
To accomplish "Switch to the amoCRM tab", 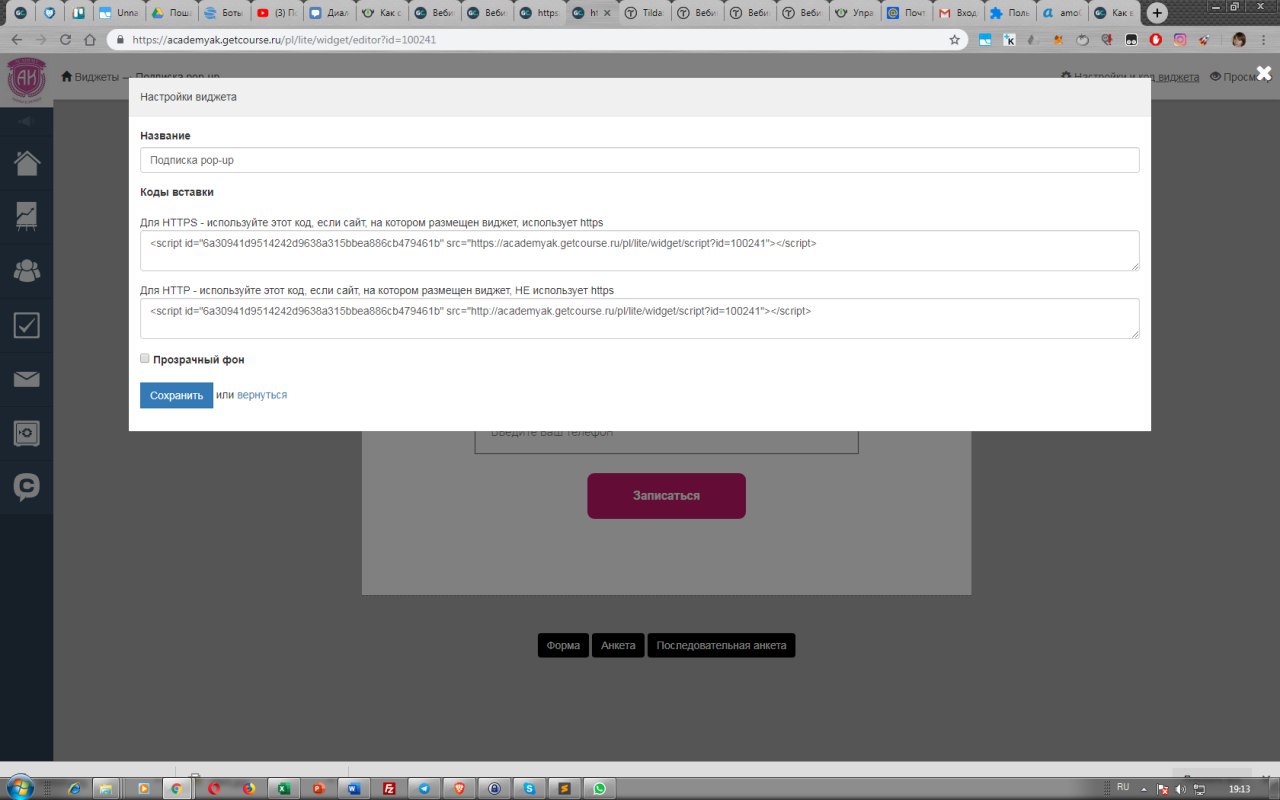I will point(1062,13).
